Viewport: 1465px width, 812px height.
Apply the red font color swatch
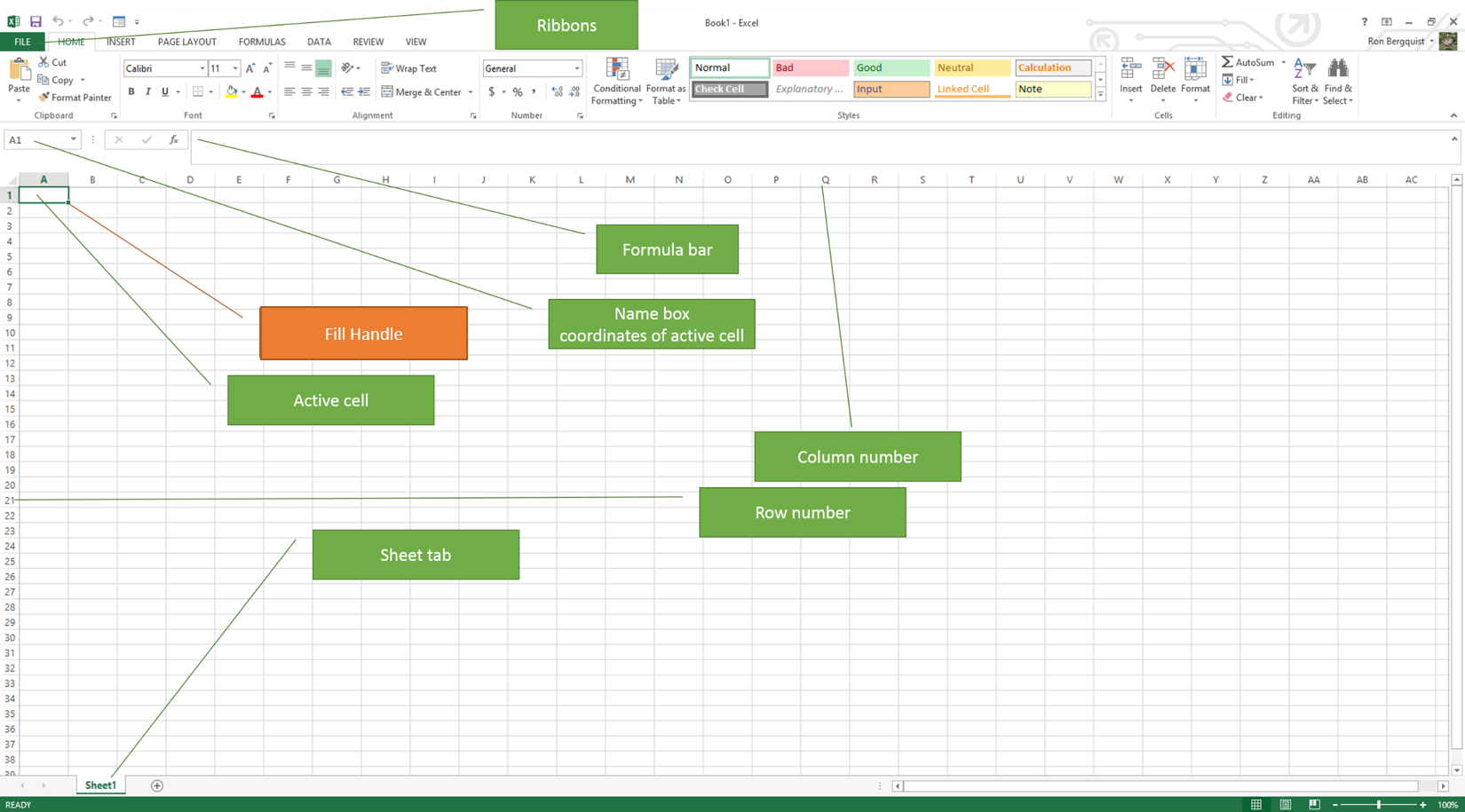257,91
